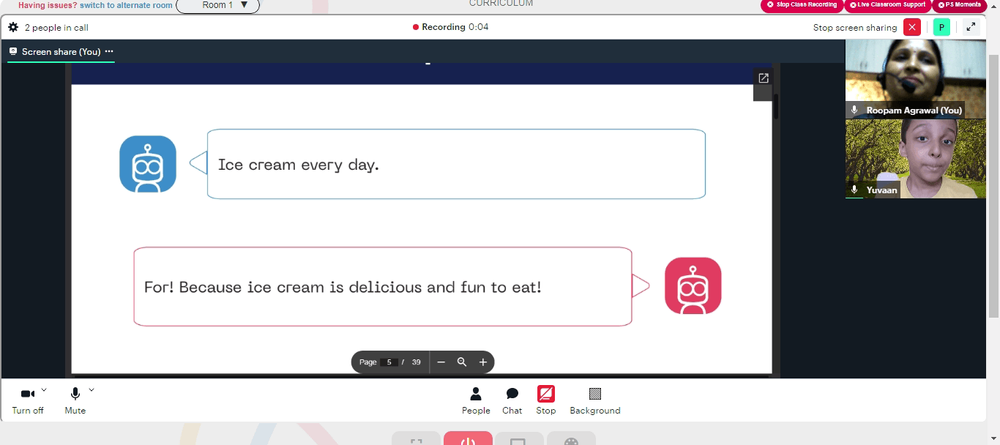This screenshot has height=445, width=1000.
Task: Open Background effects
Action: (x=595, y=401)
